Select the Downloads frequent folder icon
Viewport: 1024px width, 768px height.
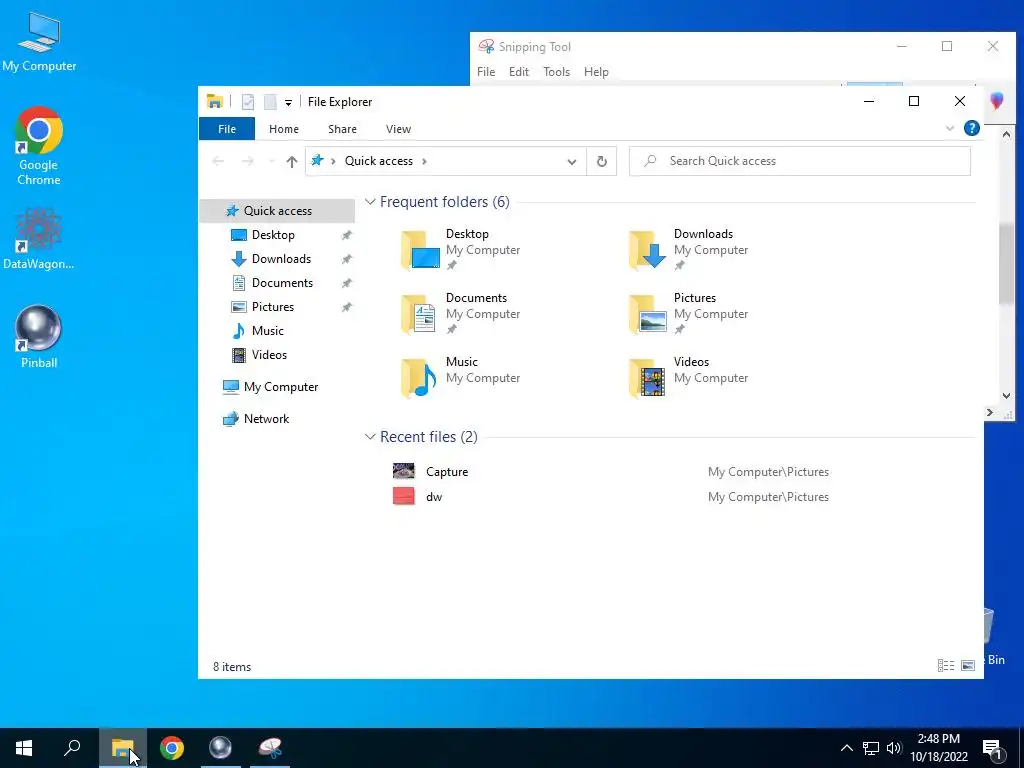[648, 250]
